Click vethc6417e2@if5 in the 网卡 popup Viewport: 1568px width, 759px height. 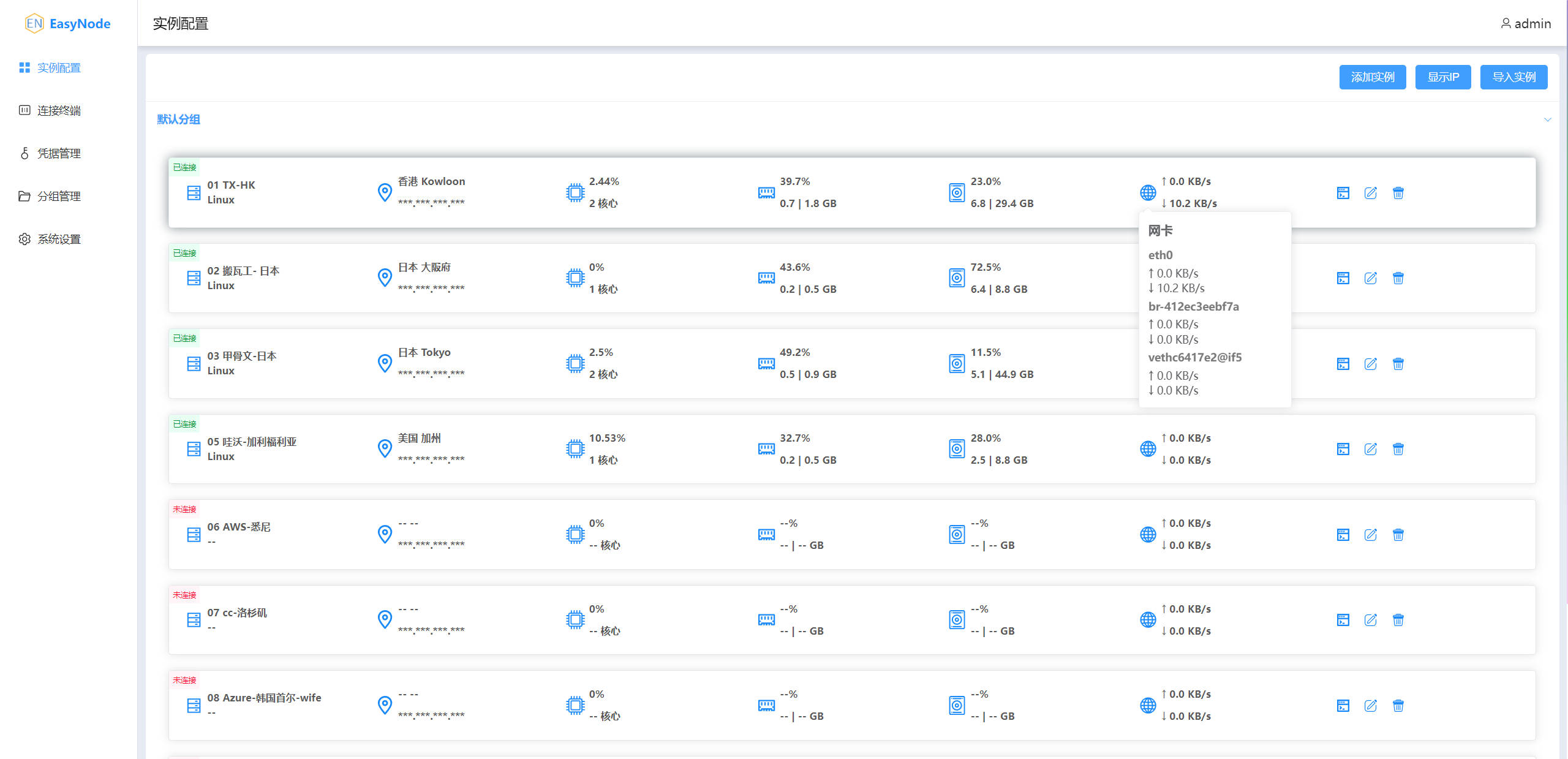(1195, 357)
